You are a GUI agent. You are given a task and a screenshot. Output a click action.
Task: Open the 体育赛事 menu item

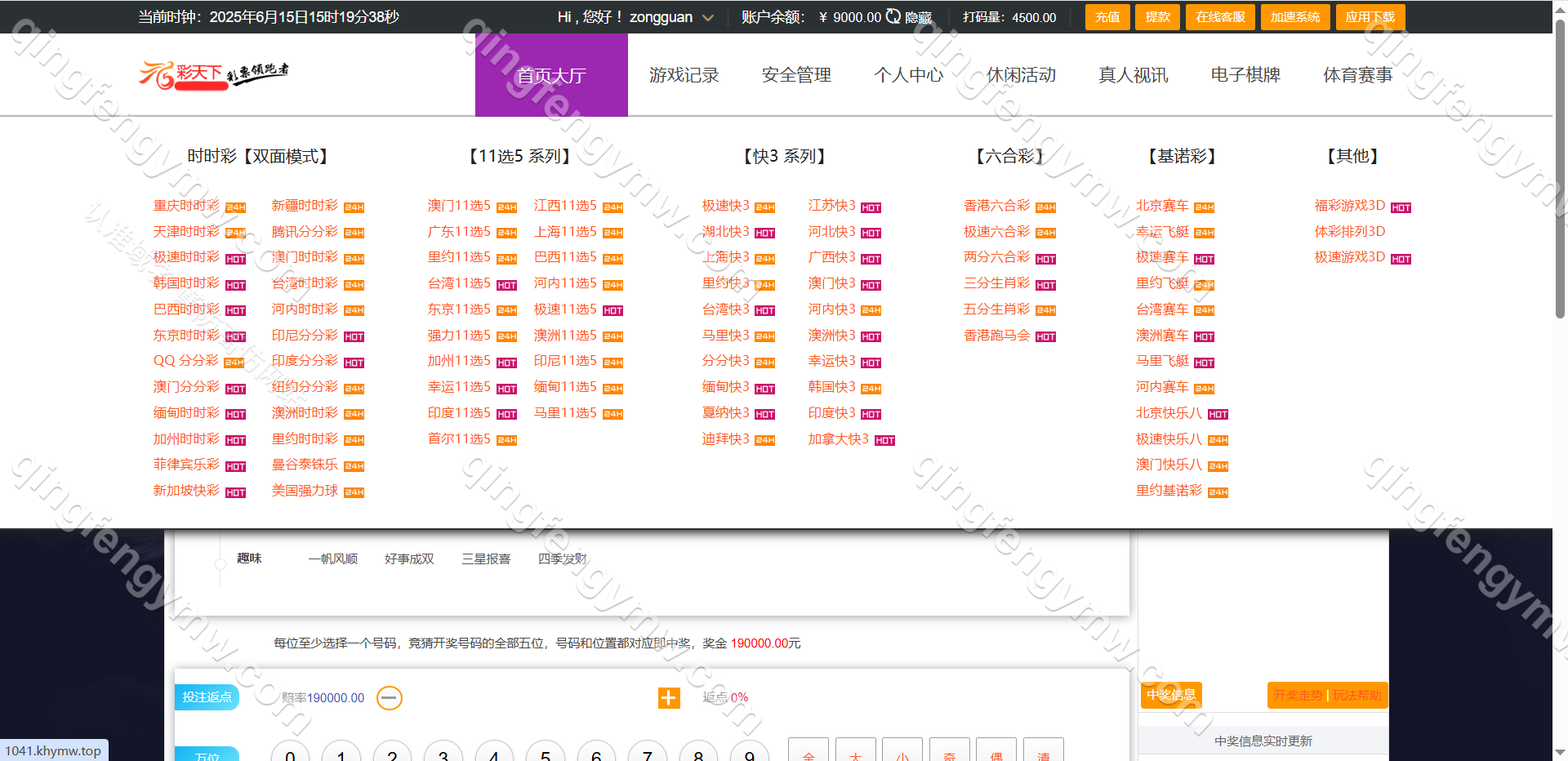coord(1357,75)
